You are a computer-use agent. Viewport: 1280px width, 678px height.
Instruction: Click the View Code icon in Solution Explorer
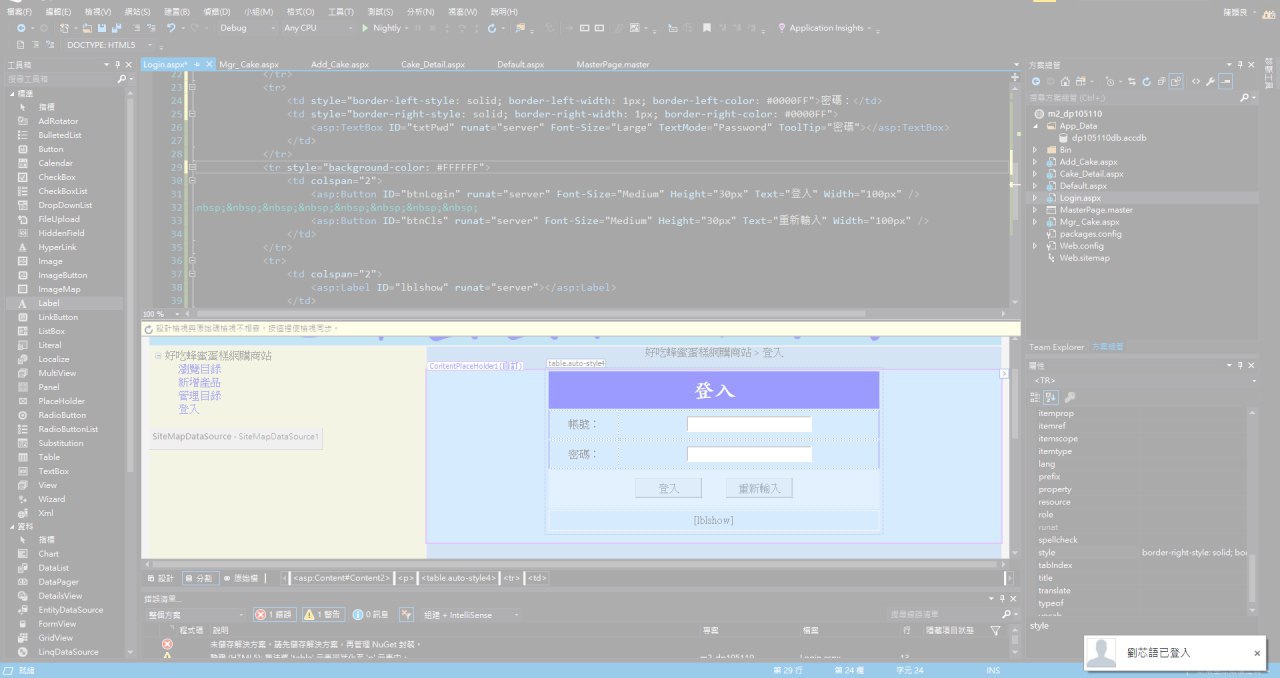1194,81
